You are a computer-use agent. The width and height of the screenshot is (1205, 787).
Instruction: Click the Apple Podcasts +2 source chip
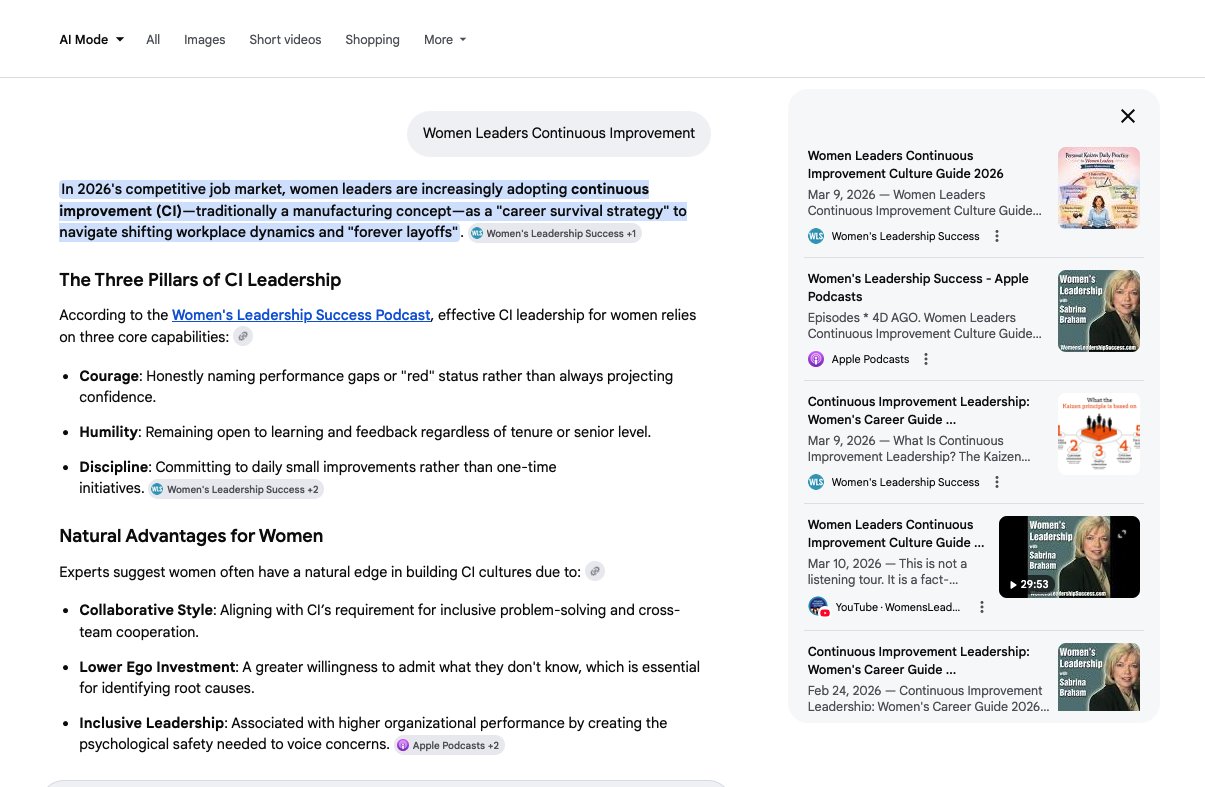click(450, 745)
